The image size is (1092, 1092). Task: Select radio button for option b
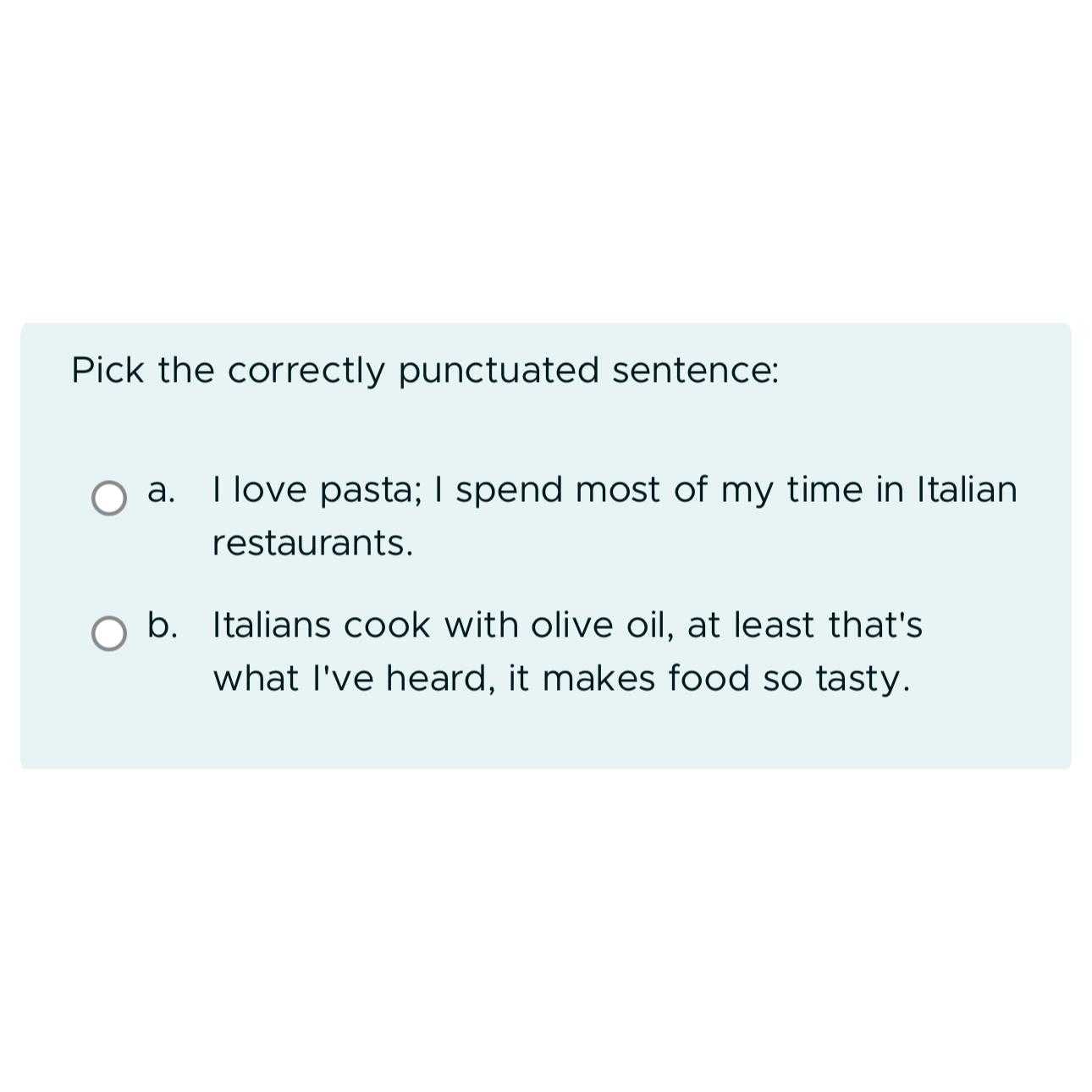point(109,633)
